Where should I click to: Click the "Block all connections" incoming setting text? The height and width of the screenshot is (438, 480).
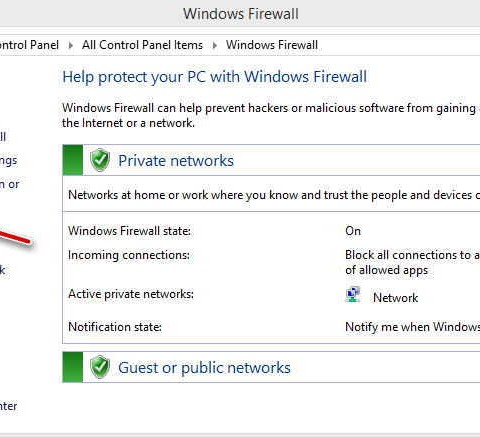[412, 255]
